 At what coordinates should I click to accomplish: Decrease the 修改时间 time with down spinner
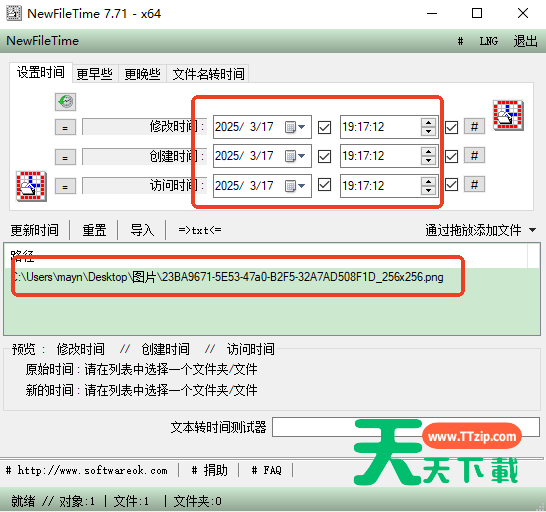[428, 132]
